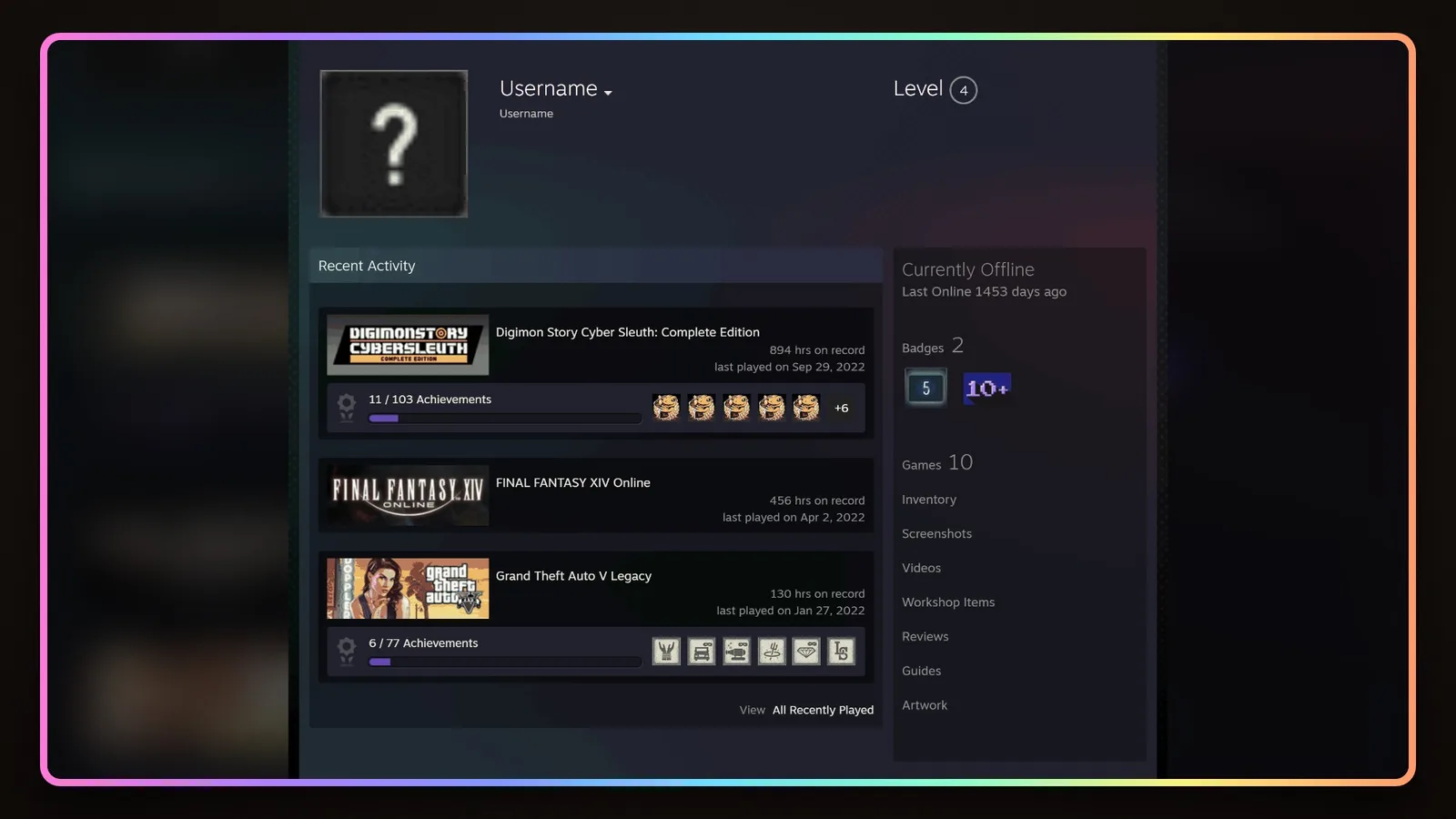1456x819 pixels.
Task: View the last GTA V achievement icon
Action: coord(841,651)
